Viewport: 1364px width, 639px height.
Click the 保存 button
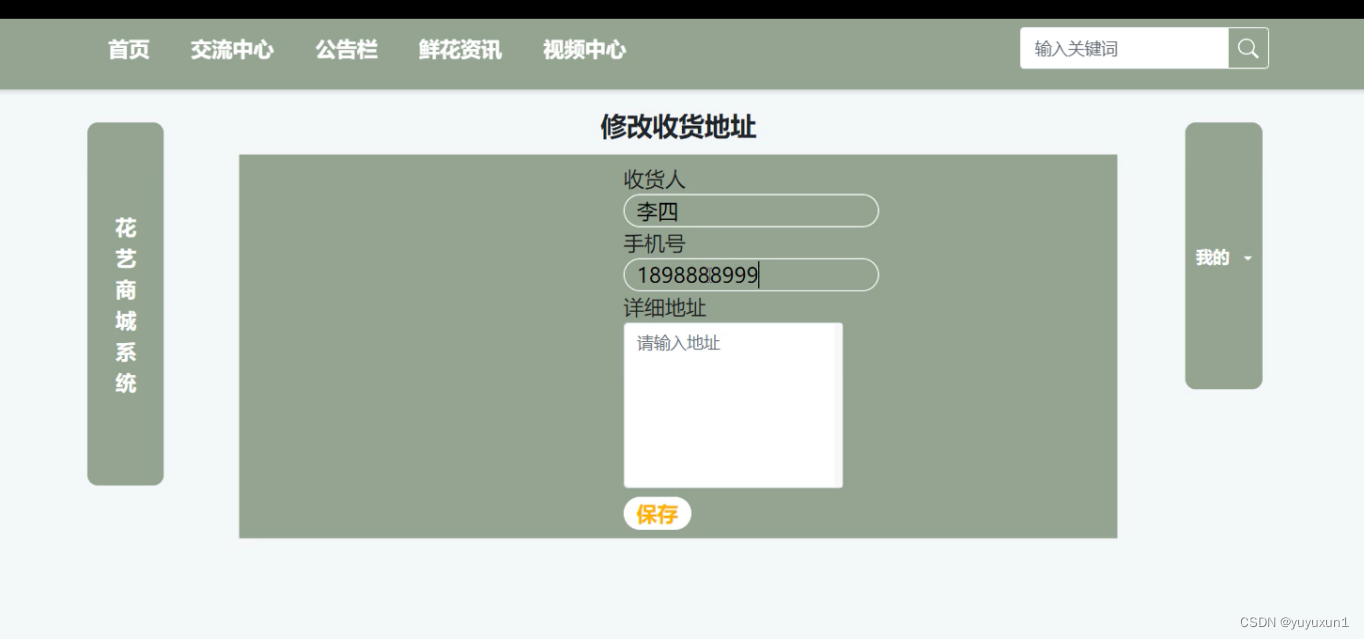coord(657,514)
